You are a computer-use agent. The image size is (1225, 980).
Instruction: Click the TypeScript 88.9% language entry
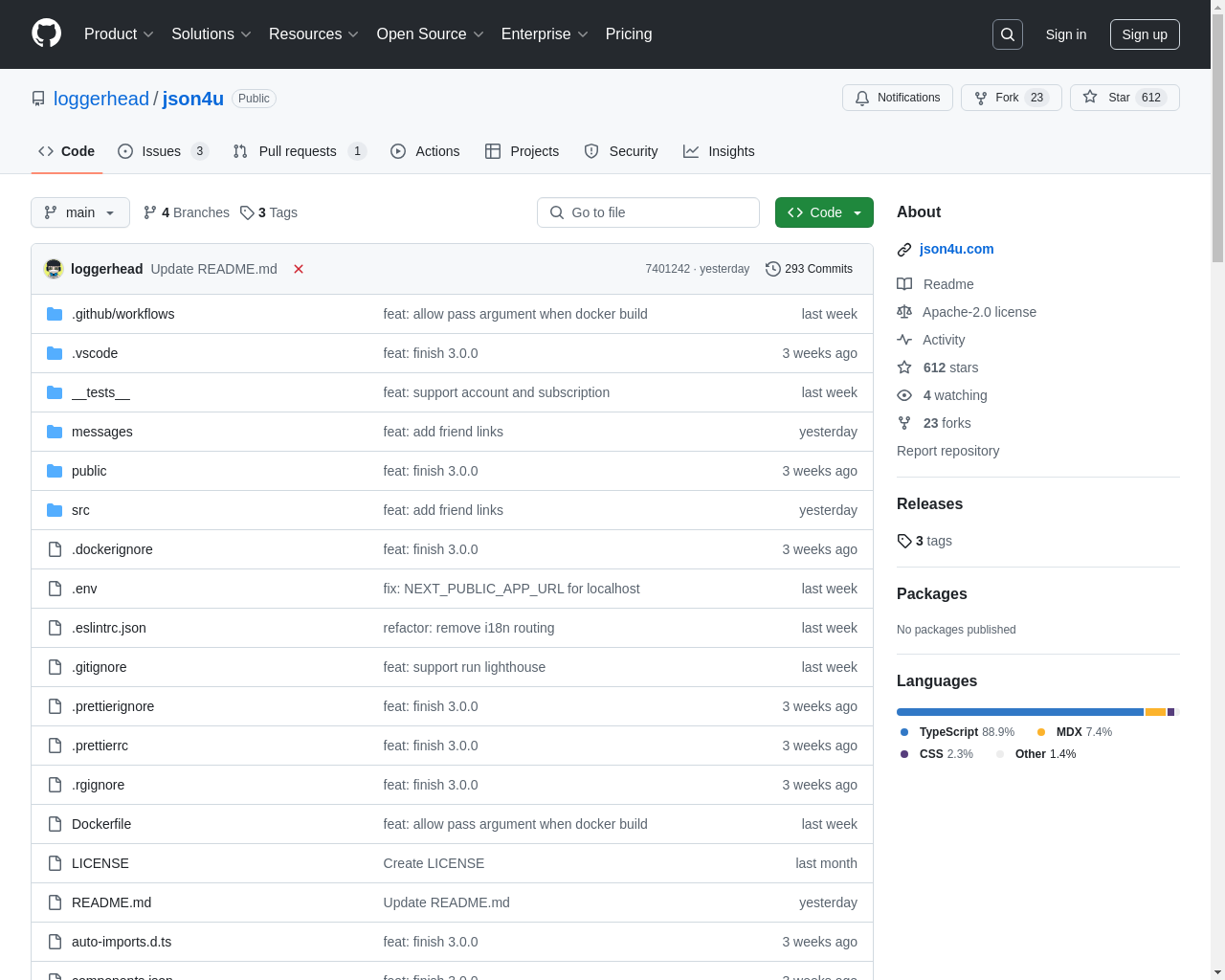click(x=957, y=732)
